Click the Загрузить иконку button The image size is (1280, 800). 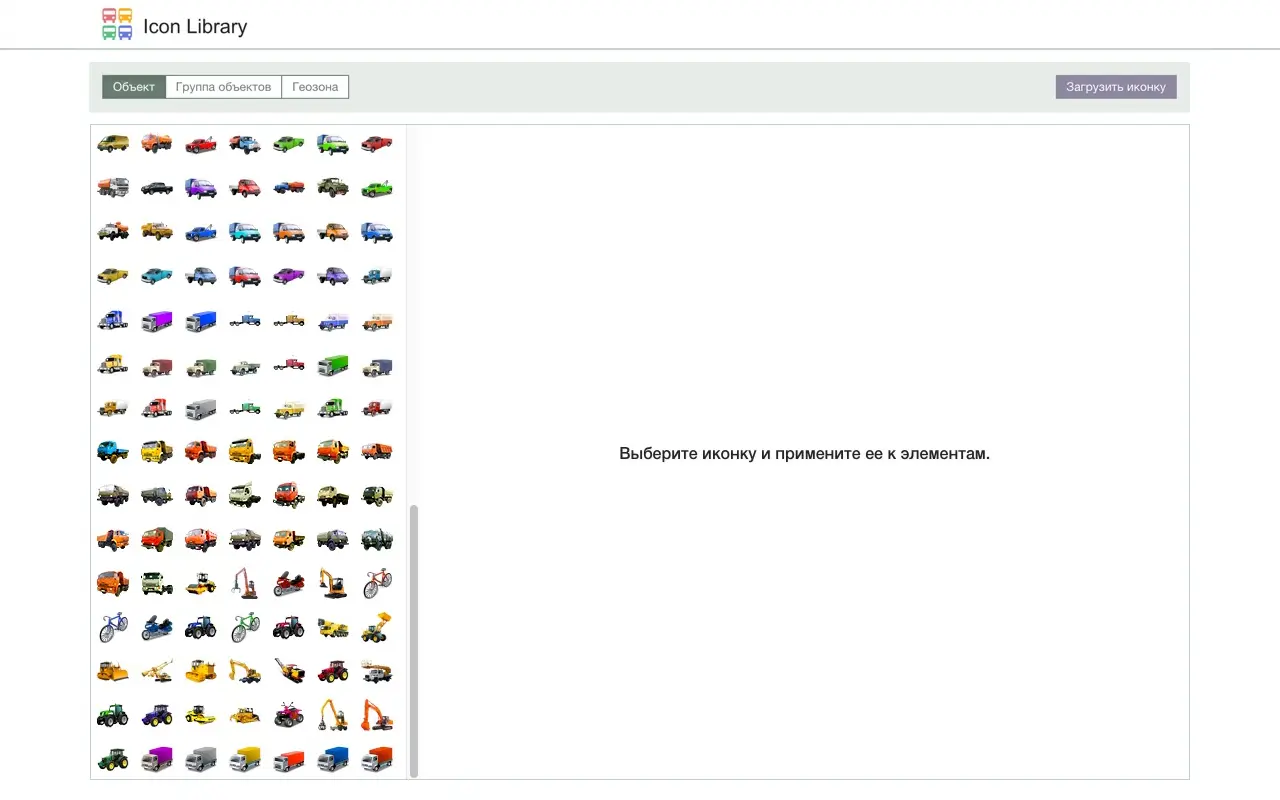click(x=1116, y=87)
